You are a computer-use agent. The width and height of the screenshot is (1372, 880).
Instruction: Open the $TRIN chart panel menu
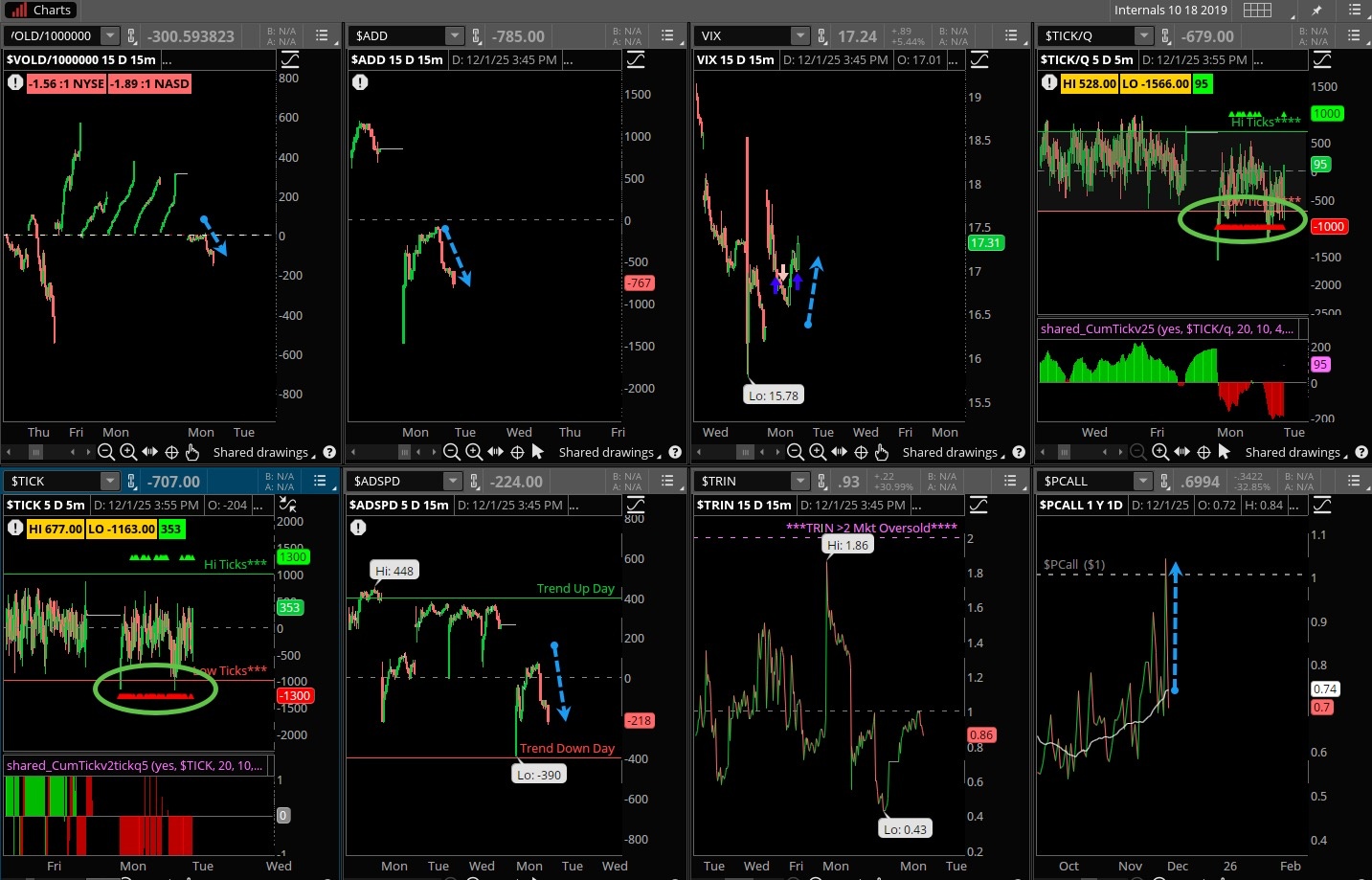pyautogui.click(x=1011, y=482)
